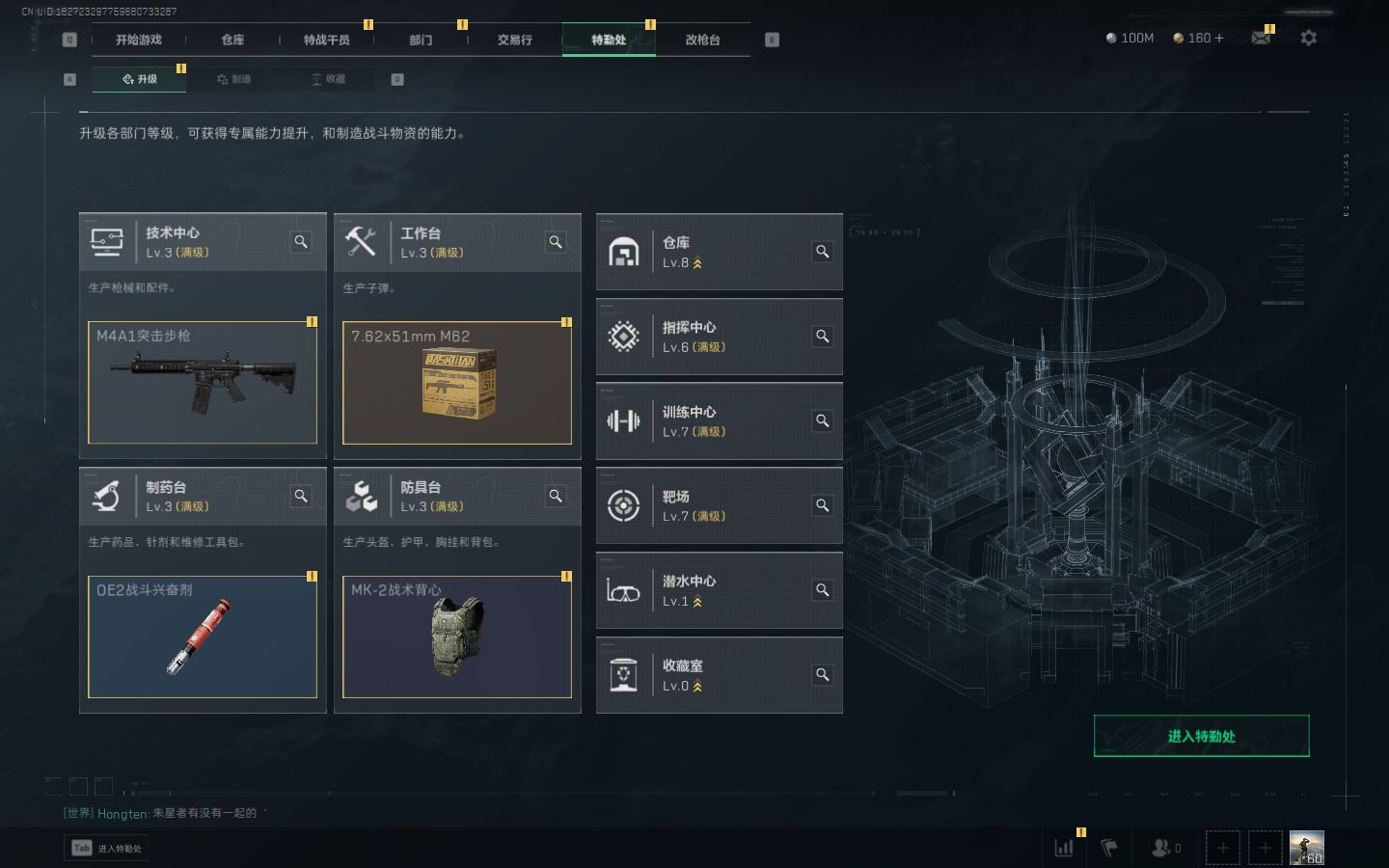Select the MK-2战术背心 item card
The image size is (1389, 868).
click(457, 637)
